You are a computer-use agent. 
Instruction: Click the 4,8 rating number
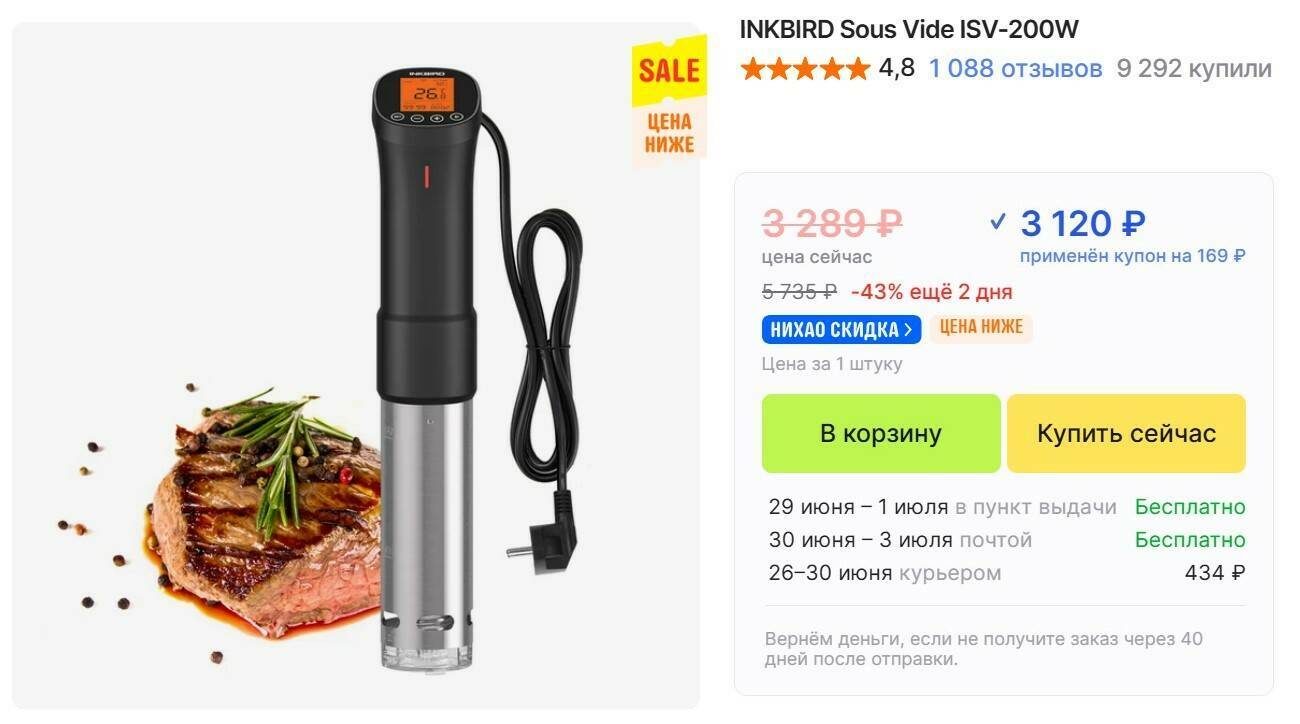tap(896, 69)
